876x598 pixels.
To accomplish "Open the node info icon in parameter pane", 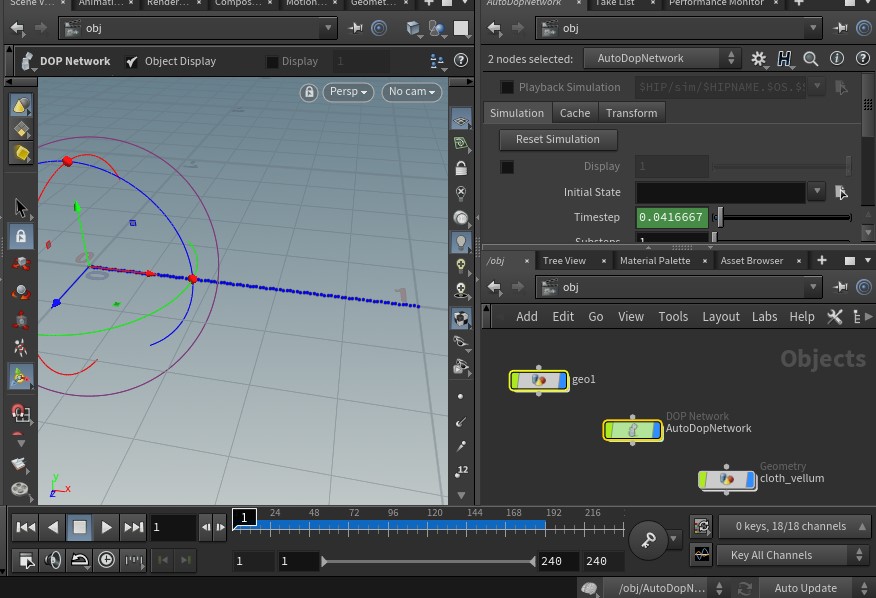I will coord(837,58).
